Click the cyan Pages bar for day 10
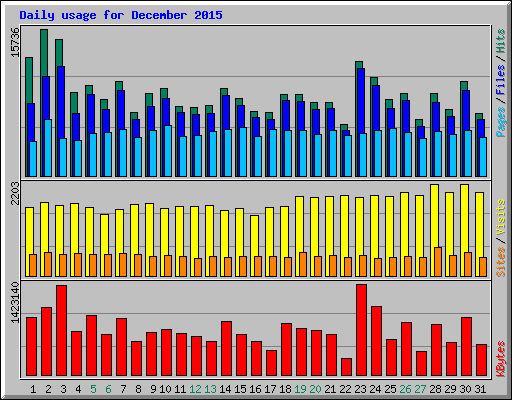This screenshot has height=400, width=512. tap(168, 151)
